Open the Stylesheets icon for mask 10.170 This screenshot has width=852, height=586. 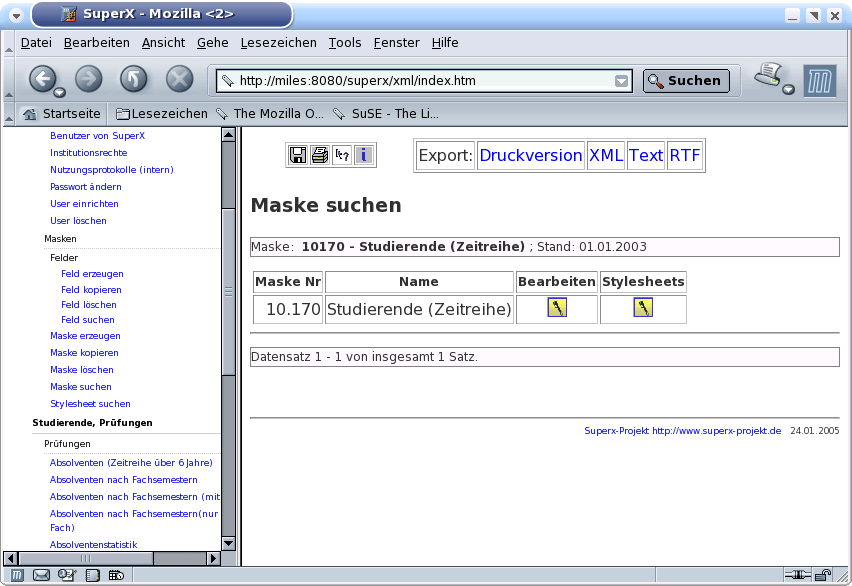[643, 308]
